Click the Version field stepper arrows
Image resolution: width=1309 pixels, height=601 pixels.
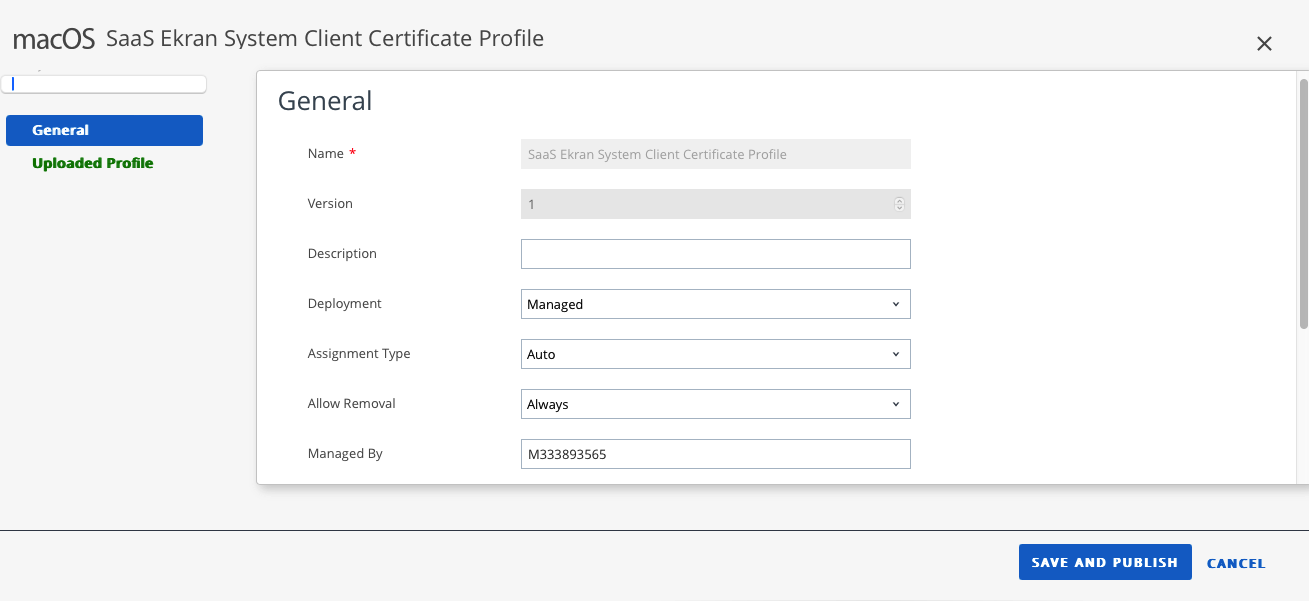click(x=899, y=204)
